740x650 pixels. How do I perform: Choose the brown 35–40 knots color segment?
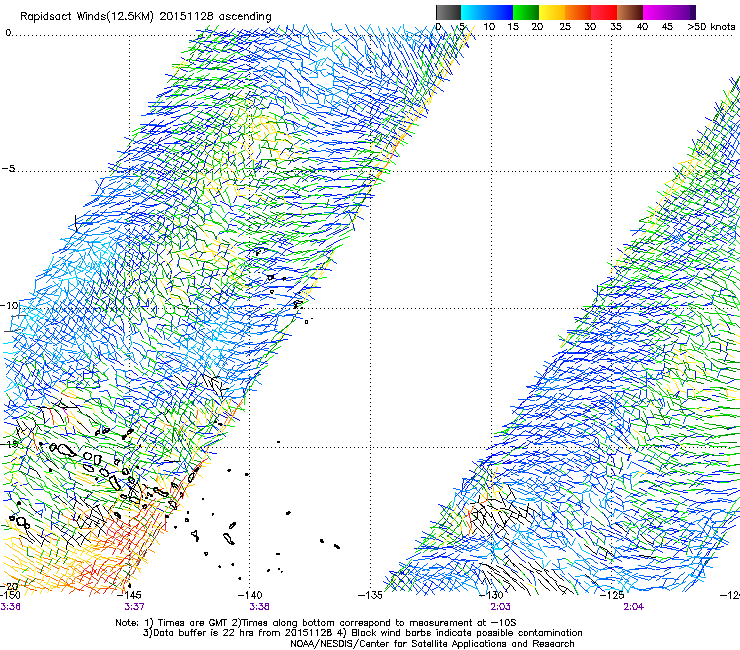[x=630, y=12]
